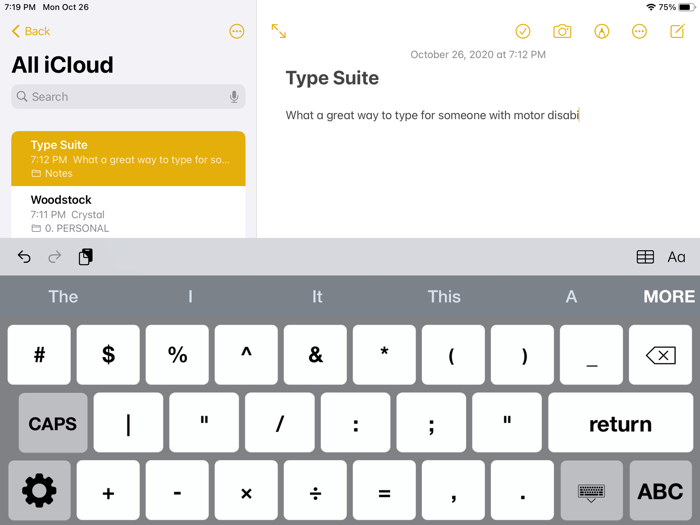Tap the | vertical bar key
The image size is (700, 525).
pyautogui.click(x=128, y=423)
